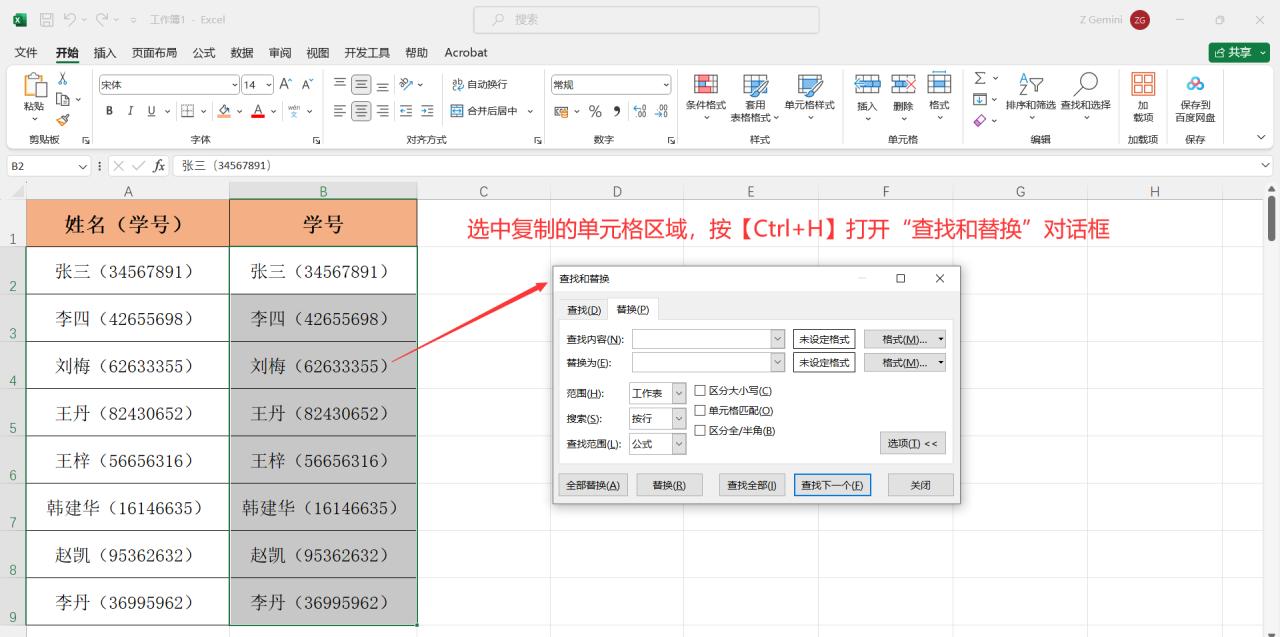Open 范围 (Within) dropdown 工作表
This screenshot has height=637, width=1280.
click(x=679, y=393)
